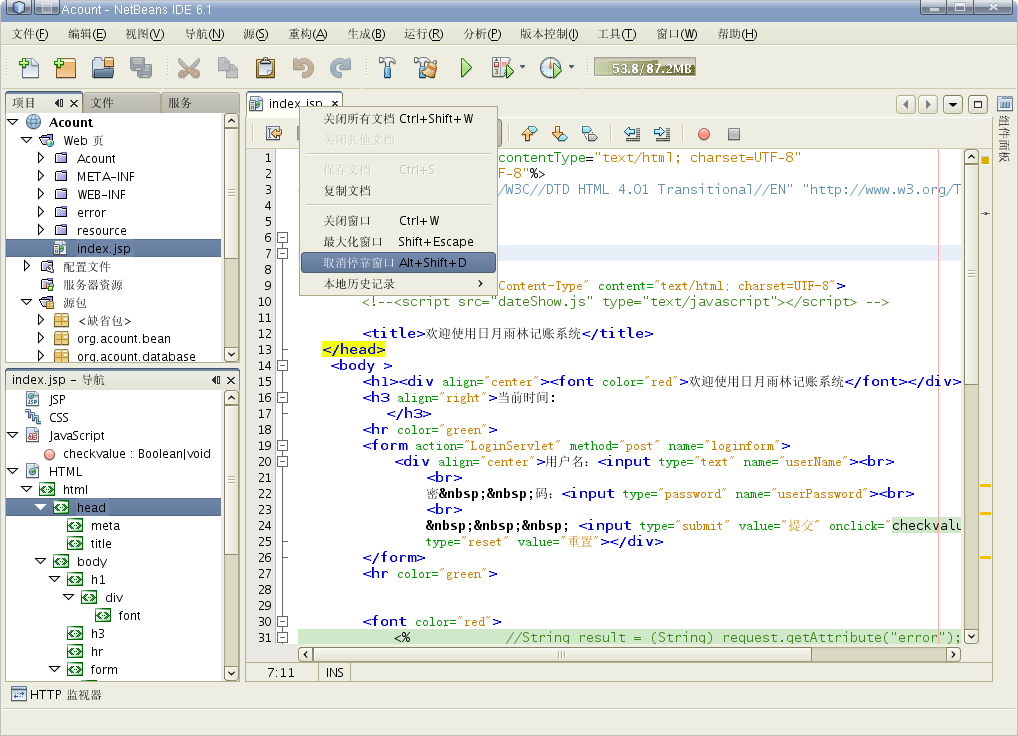Minimize the 项目 panel with slide icon
Screen dimensions: 1018x736
(59, 103)
